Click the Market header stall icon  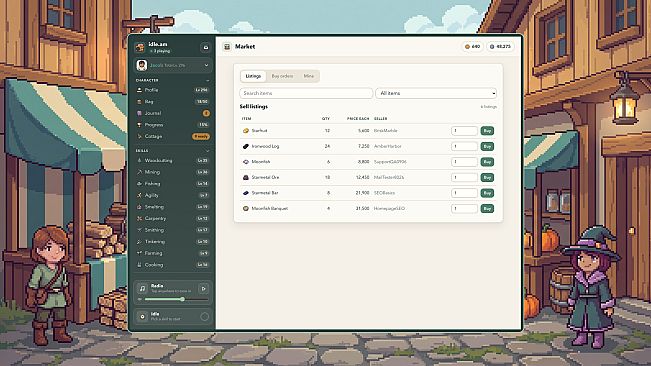tap(227, 46)
